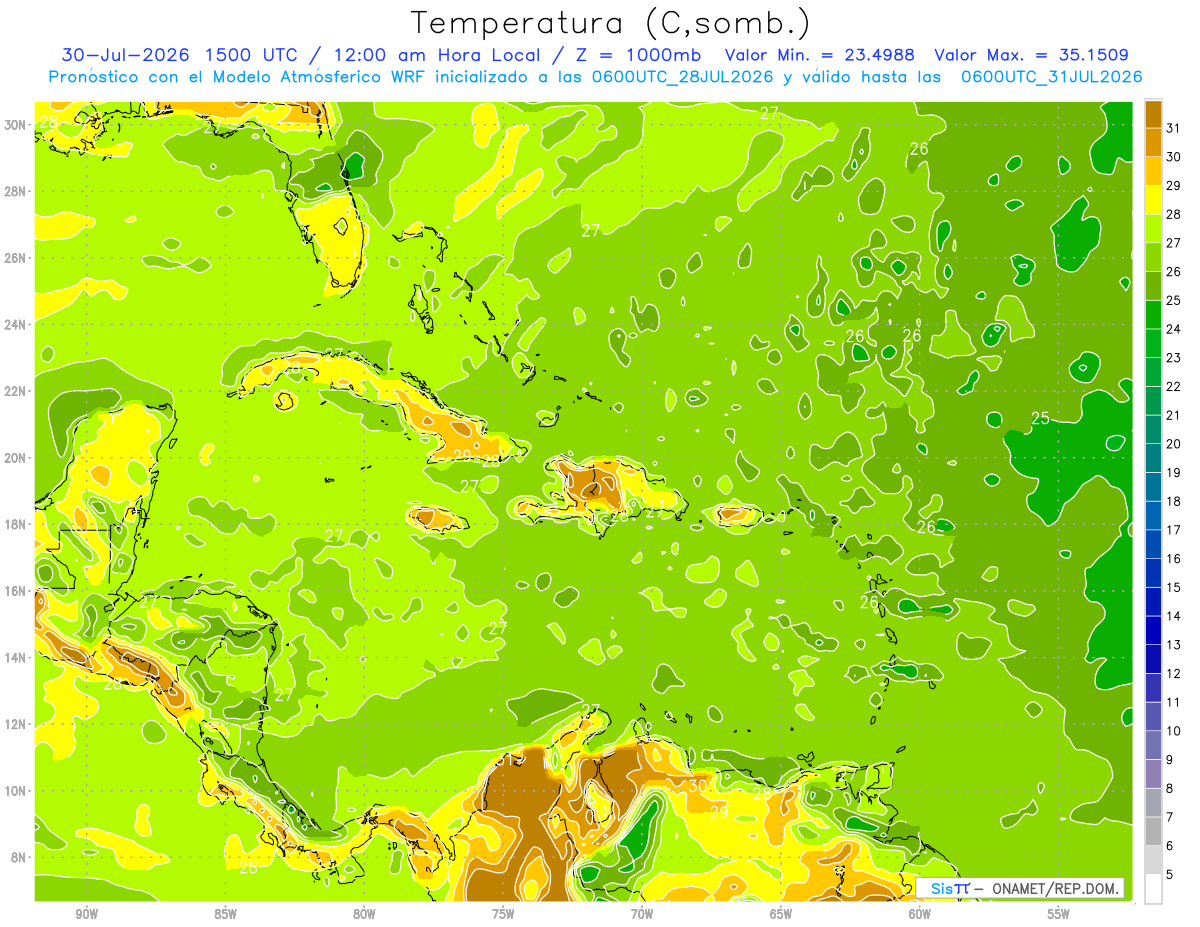Click legend label '22' on color bar

click(1174, 386)
